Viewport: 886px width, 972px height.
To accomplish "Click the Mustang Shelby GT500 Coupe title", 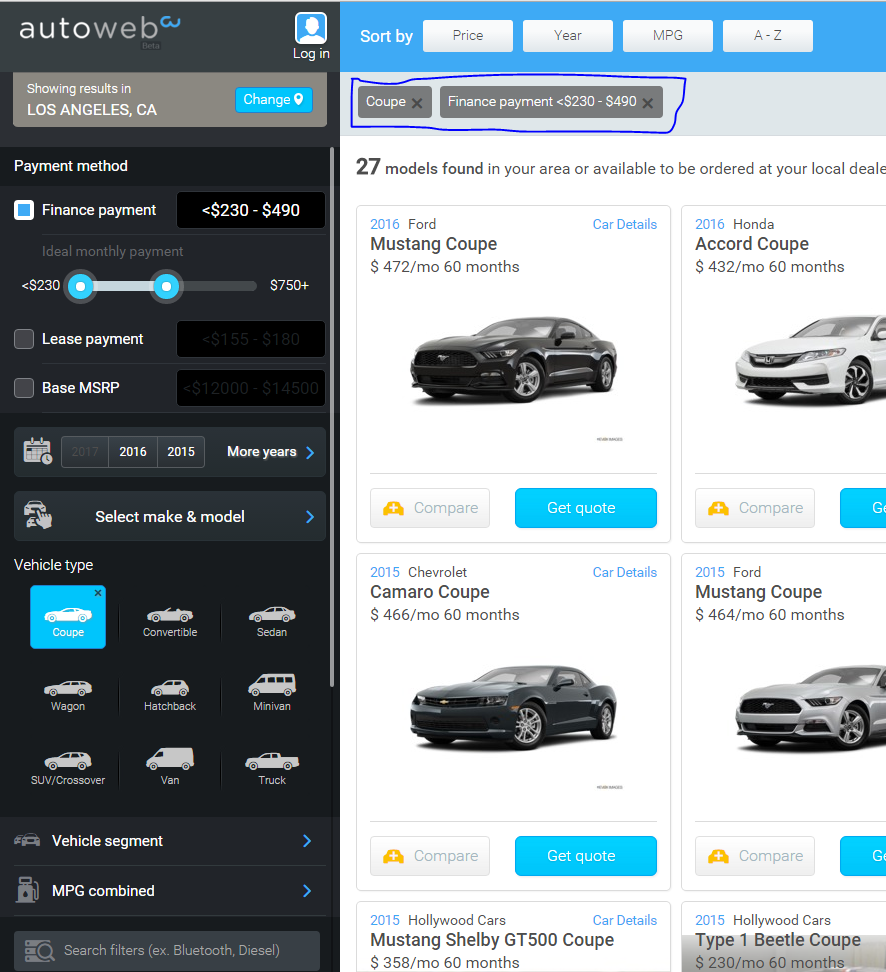I will point(492,940).
